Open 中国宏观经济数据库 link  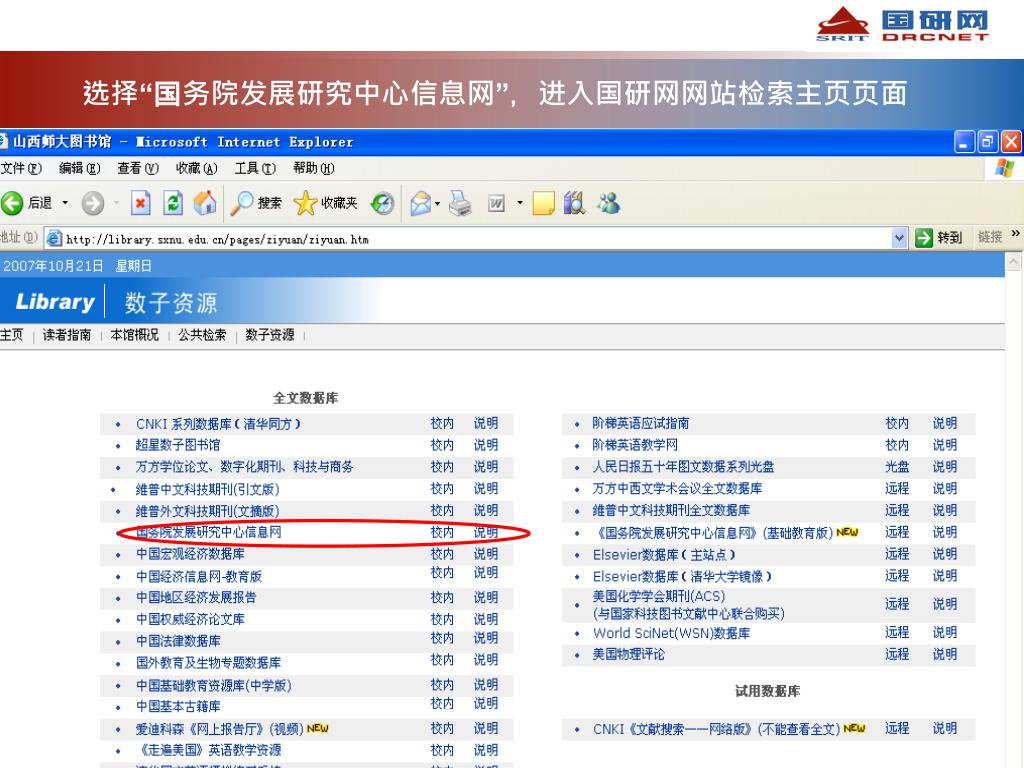pyautogui.click(x=190, y=554)
